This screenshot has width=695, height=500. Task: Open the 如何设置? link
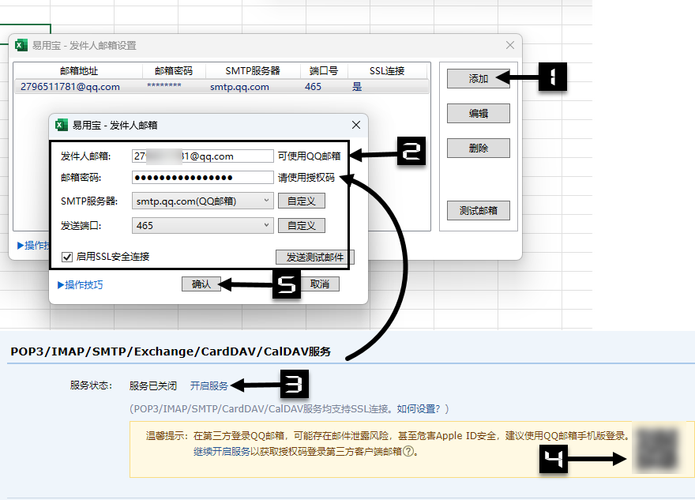[x=418, y=409]
